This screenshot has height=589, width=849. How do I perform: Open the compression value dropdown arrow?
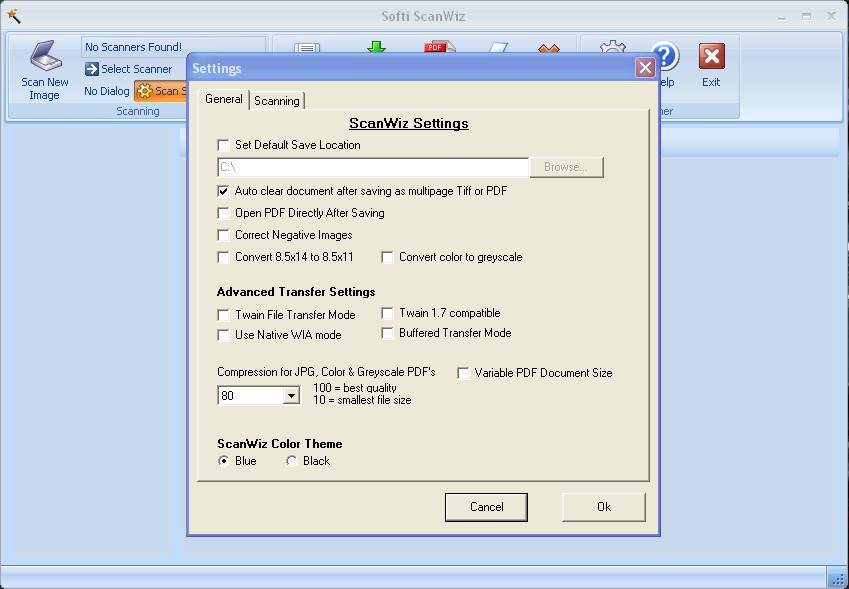pos(291,396)
